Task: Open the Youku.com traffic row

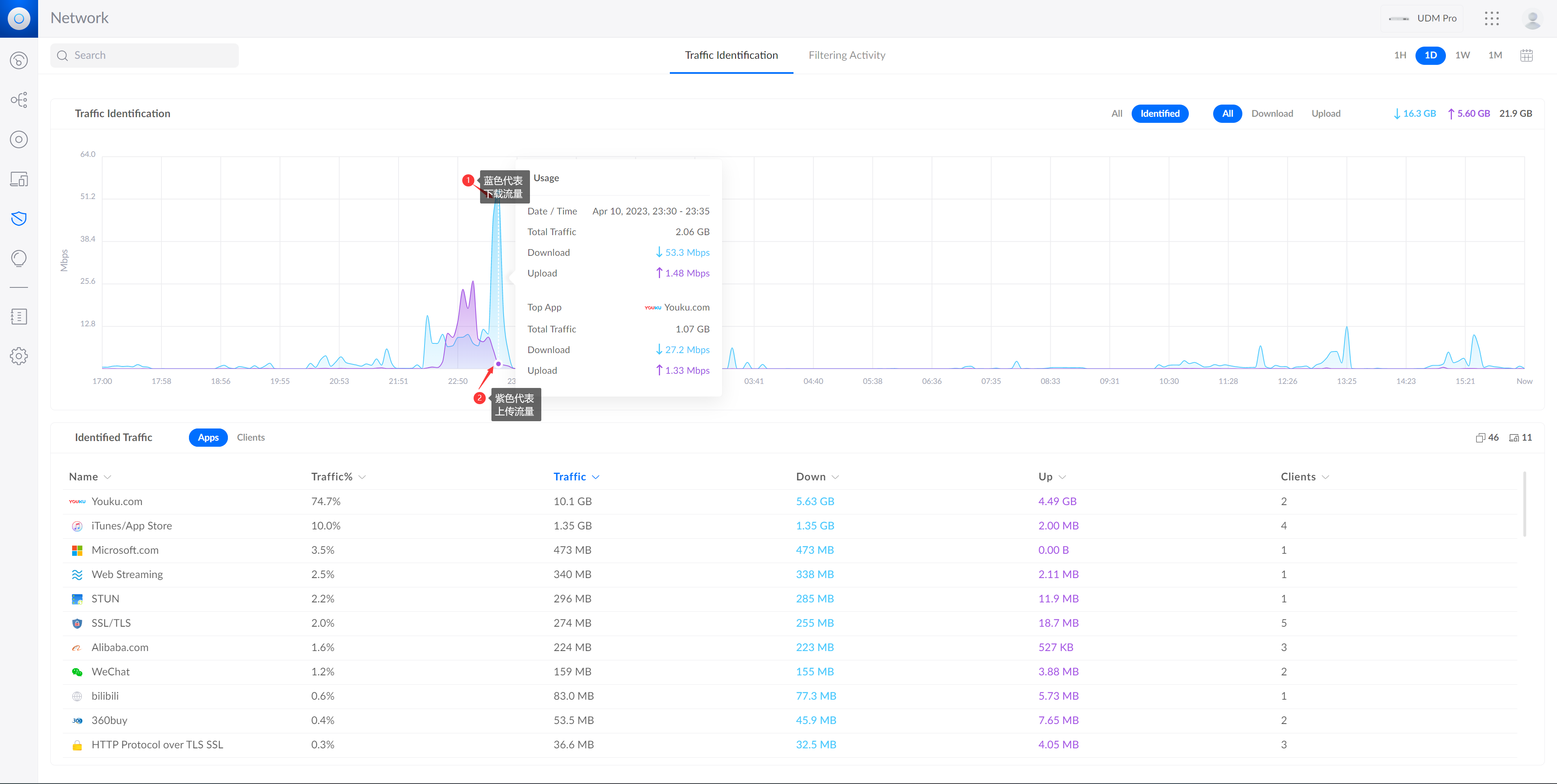Action: (789, 502)
